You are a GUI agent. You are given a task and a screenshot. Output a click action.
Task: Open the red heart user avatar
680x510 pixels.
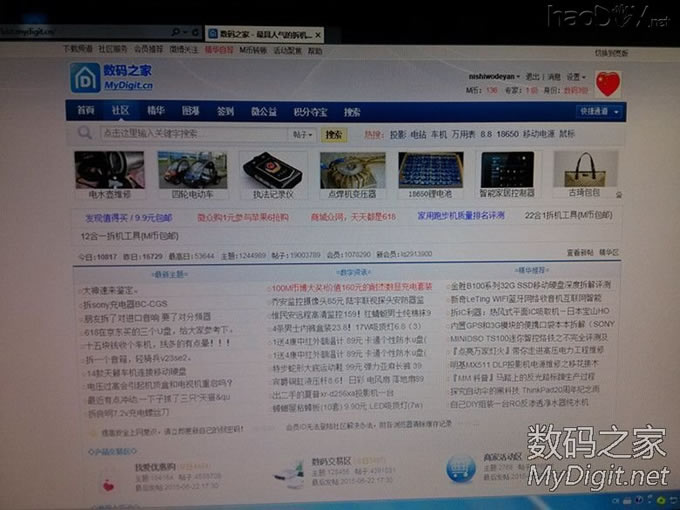(608, 84)
